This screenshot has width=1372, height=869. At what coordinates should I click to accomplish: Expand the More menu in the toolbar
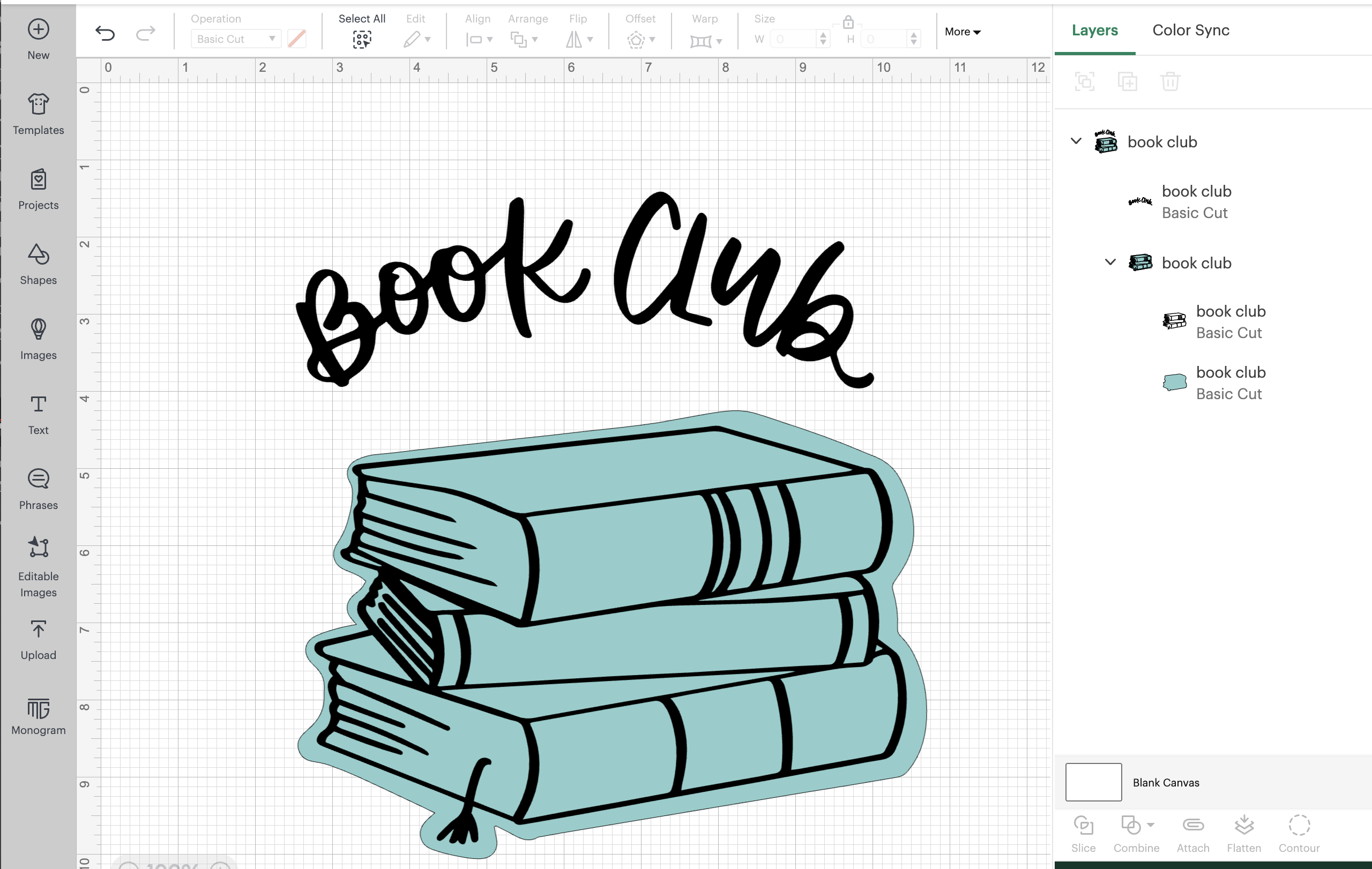(x=962, y=32)
